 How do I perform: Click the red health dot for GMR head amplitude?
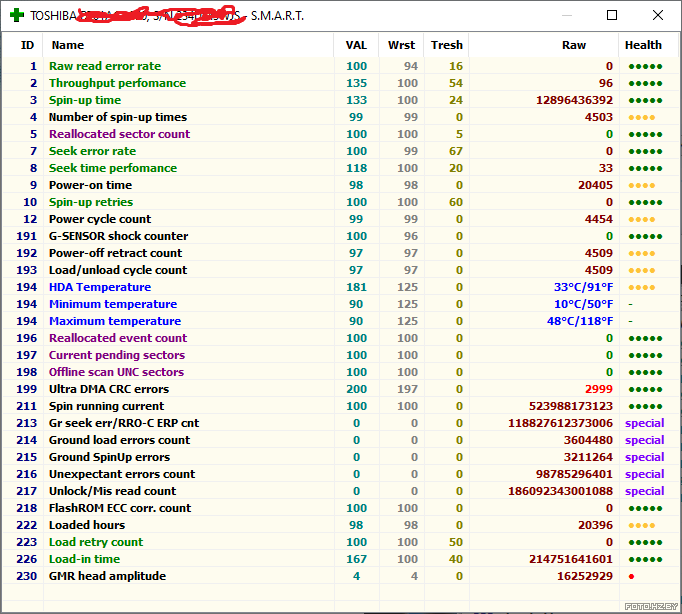632,577
